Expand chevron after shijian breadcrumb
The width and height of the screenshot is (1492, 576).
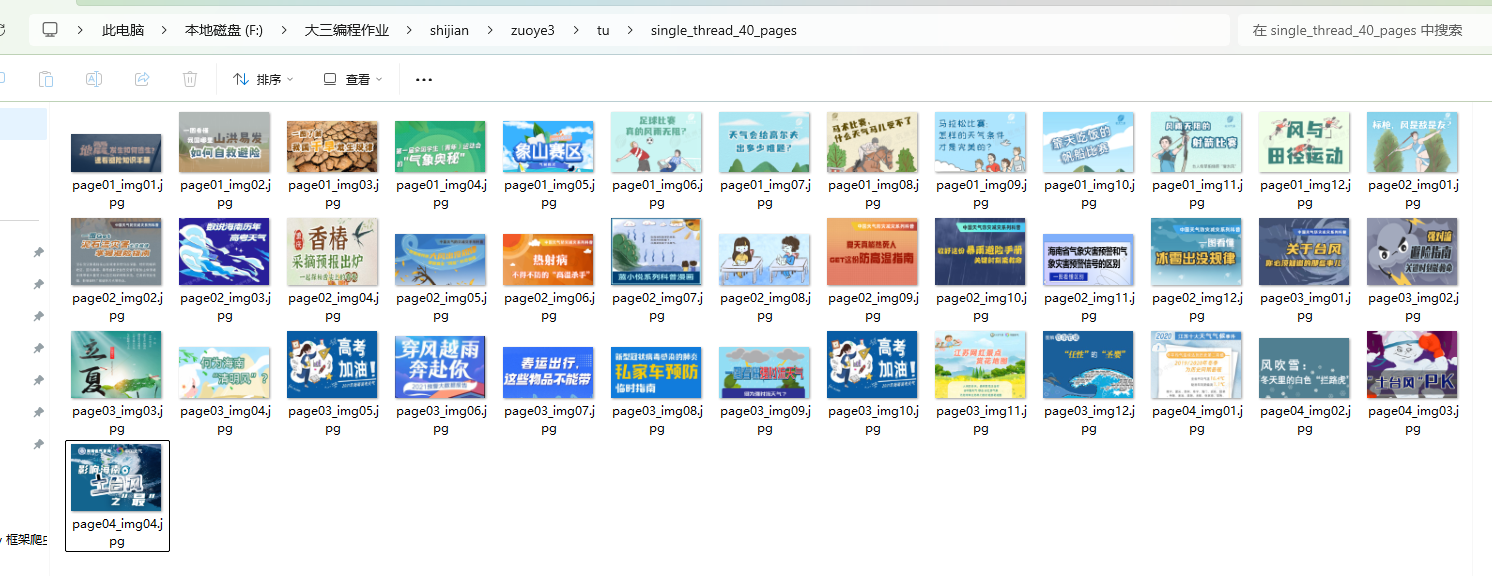tap(489, 30)
